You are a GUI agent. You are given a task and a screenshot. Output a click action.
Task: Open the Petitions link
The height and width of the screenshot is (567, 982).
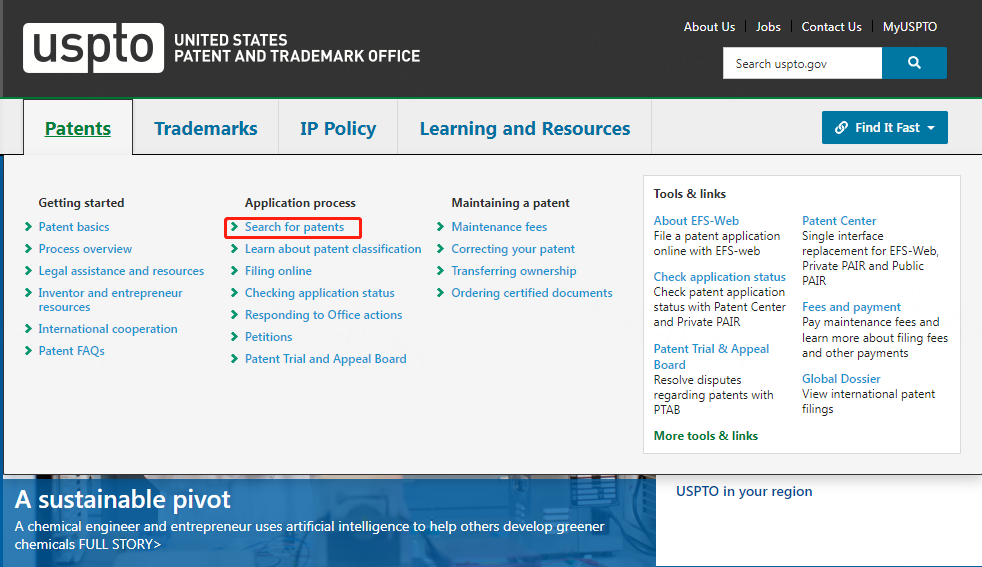[x=268, y=336]
